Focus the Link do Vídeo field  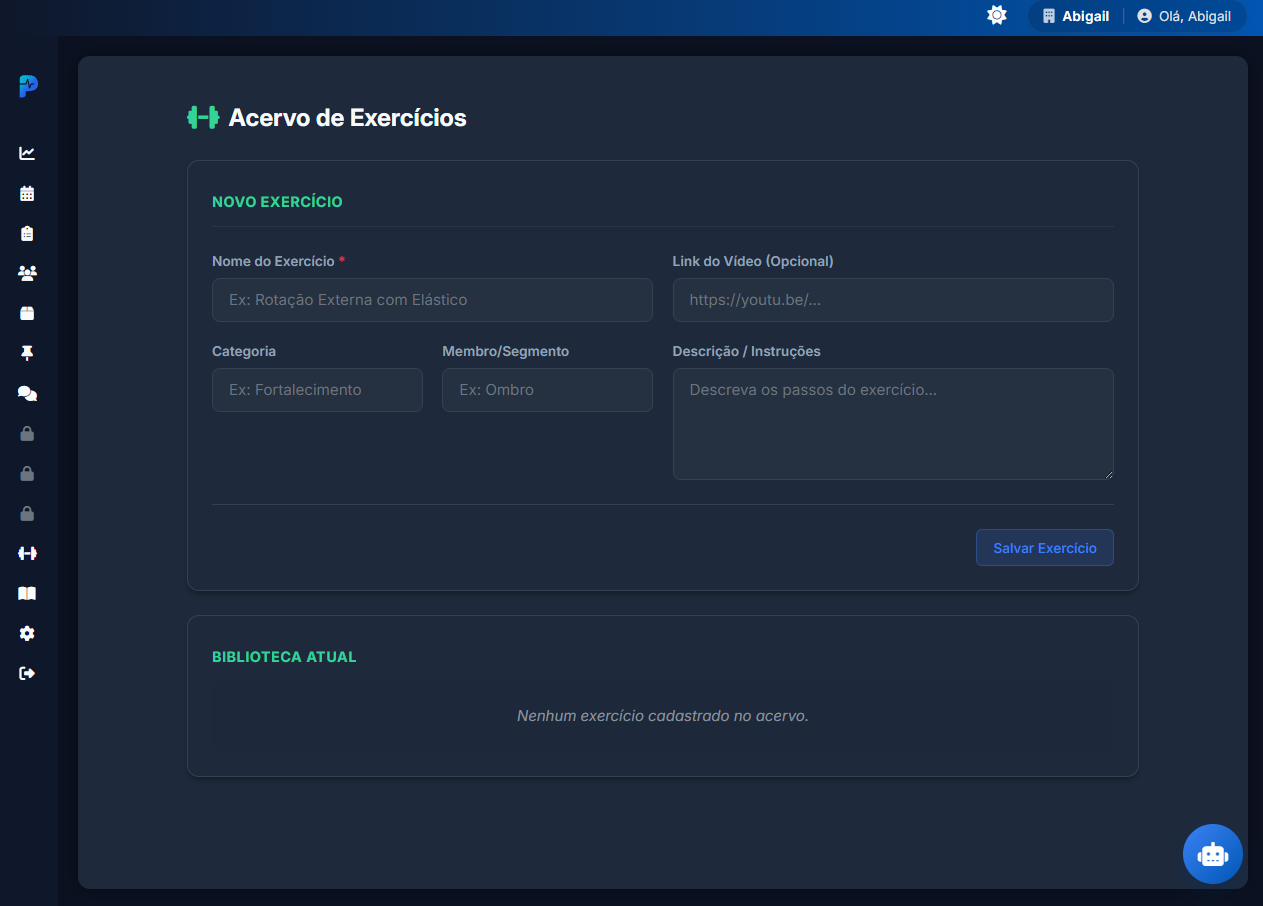point(893,300)
